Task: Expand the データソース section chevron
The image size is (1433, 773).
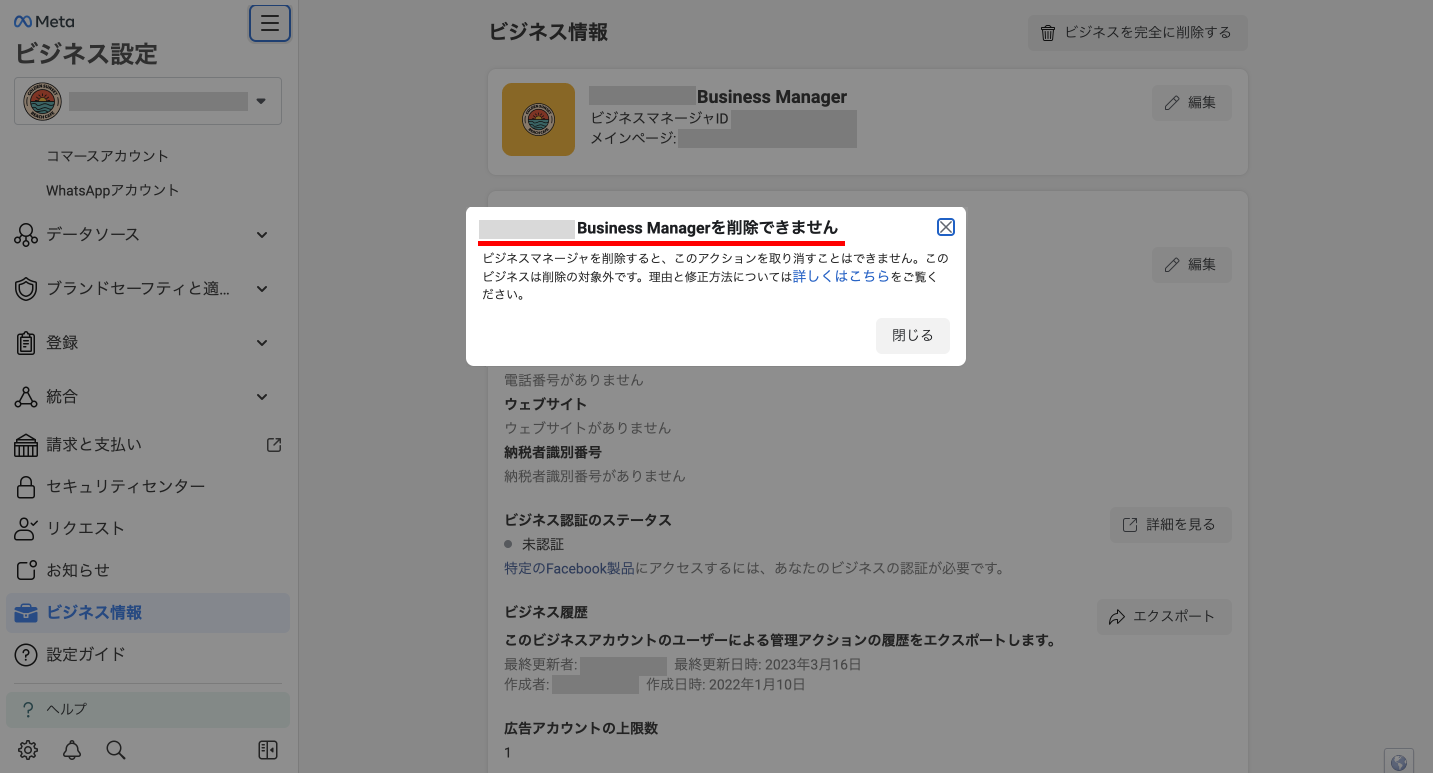Action: pos(262,235)
